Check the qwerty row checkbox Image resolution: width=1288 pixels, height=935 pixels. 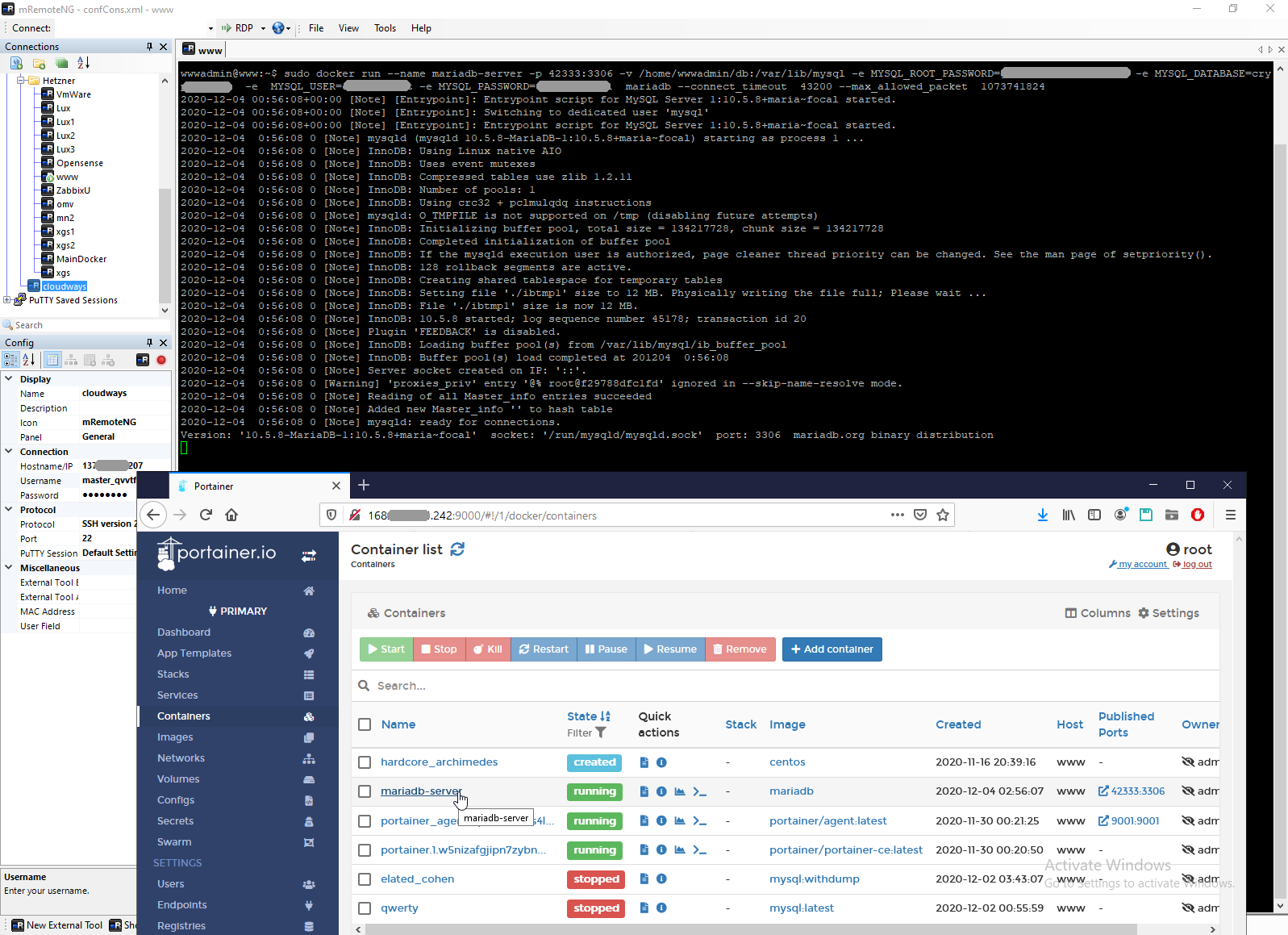click(365, 908)
